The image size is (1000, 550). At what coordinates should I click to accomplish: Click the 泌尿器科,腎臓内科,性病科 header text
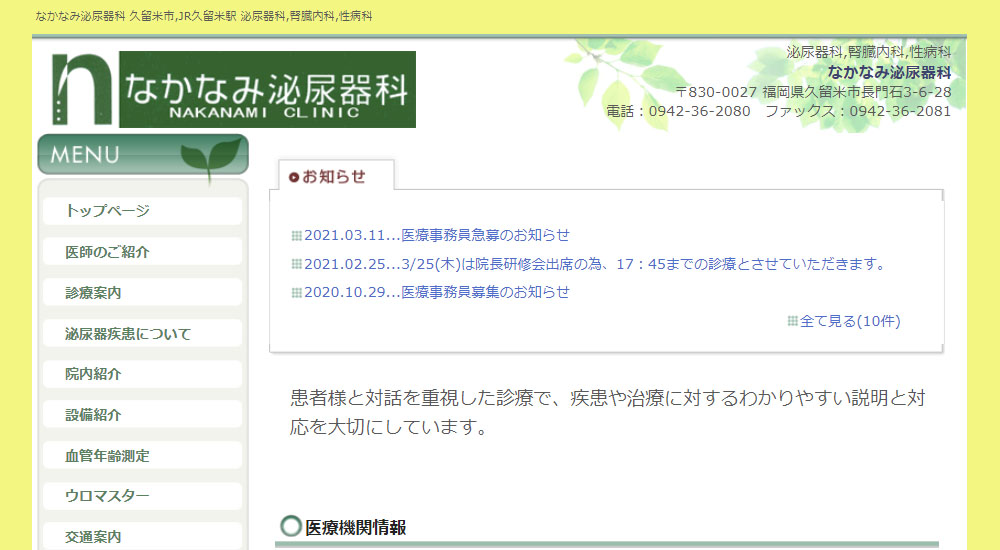(x=869, y=52)
